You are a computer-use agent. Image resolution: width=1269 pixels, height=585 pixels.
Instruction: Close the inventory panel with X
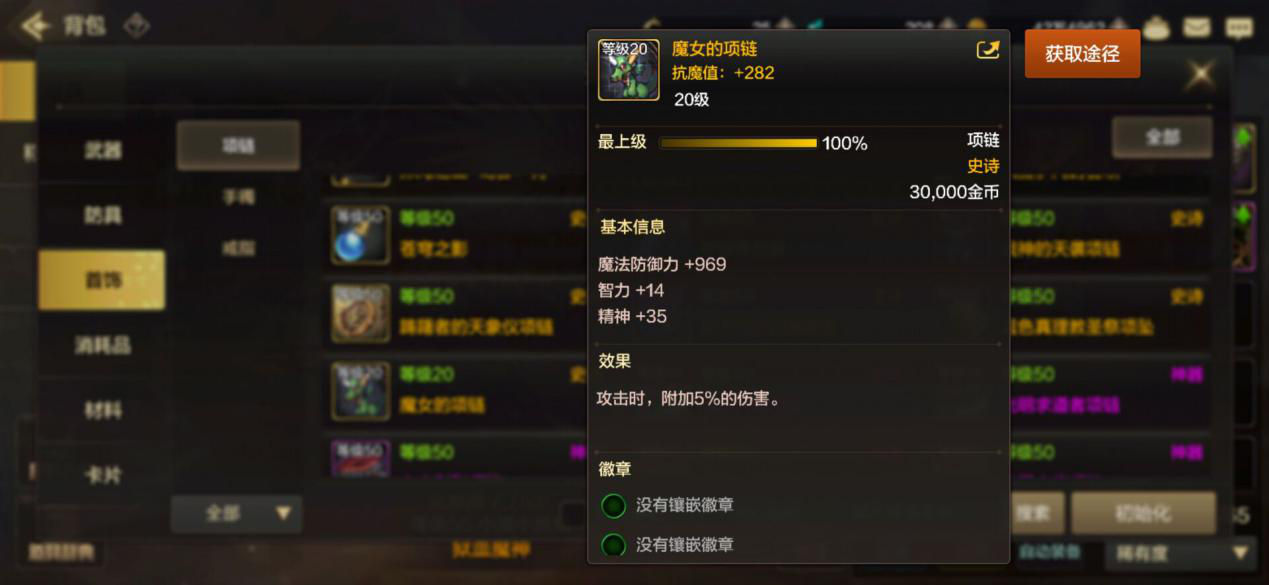pyautogui.click(x=1200, y=73)
